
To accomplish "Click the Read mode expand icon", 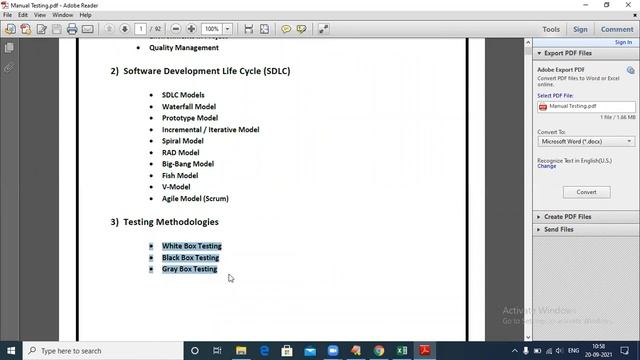I will pyautogui.click(x=323, y=29).
